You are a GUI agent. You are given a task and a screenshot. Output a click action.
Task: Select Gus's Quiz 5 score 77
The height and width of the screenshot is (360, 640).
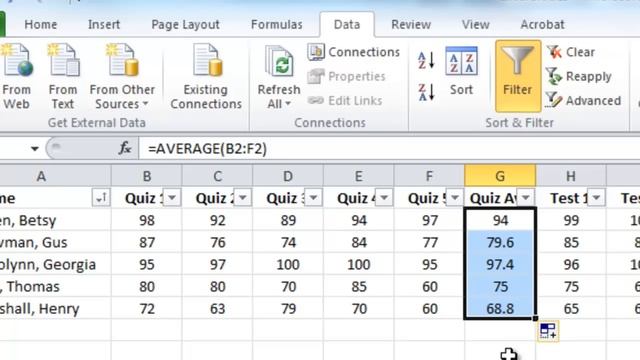pyautogui.click(x=429, y=243)
